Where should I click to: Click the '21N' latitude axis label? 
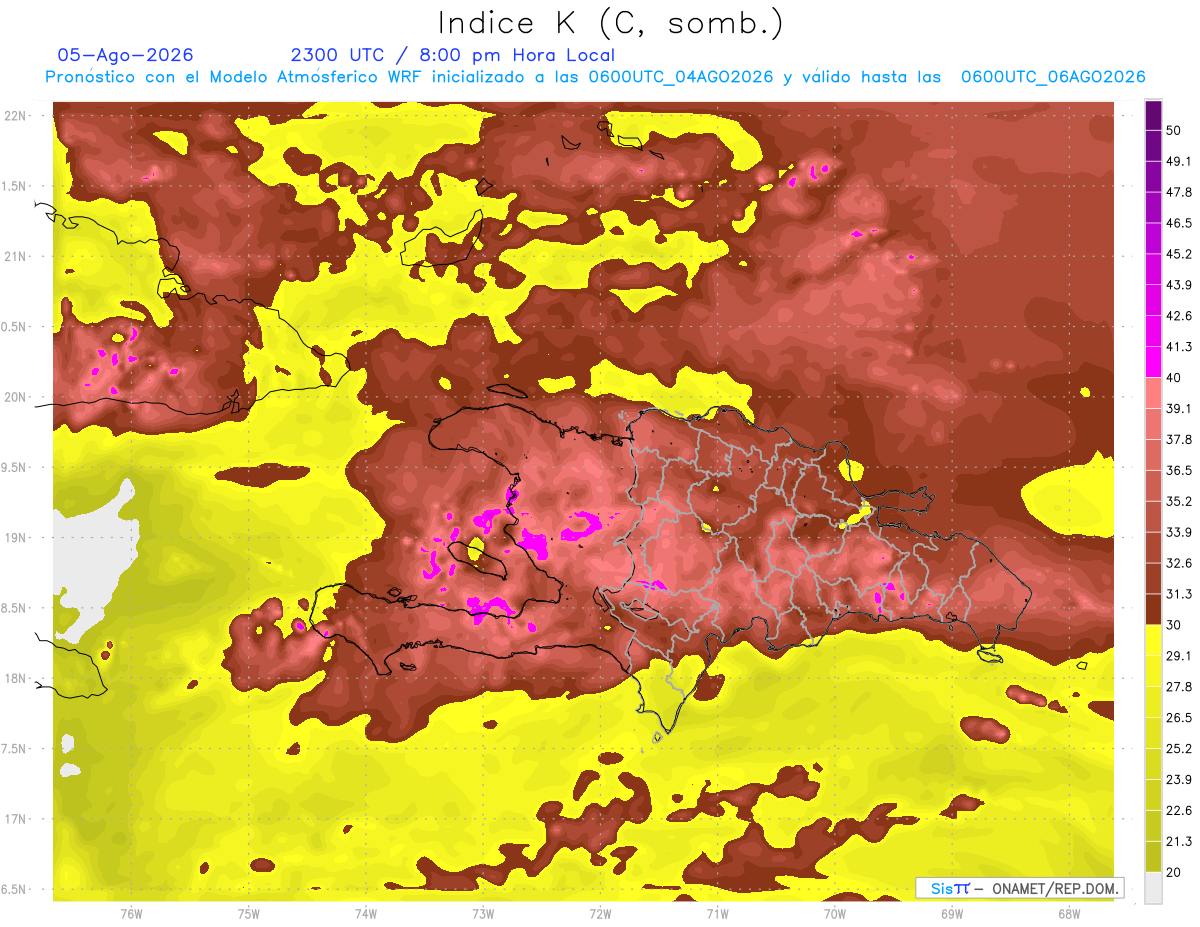point(16,256)
